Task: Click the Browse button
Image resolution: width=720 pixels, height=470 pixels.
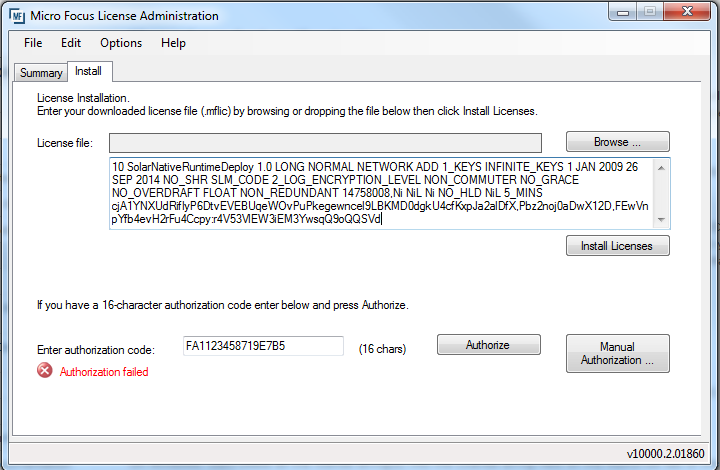Action: [x=617, y=142]
